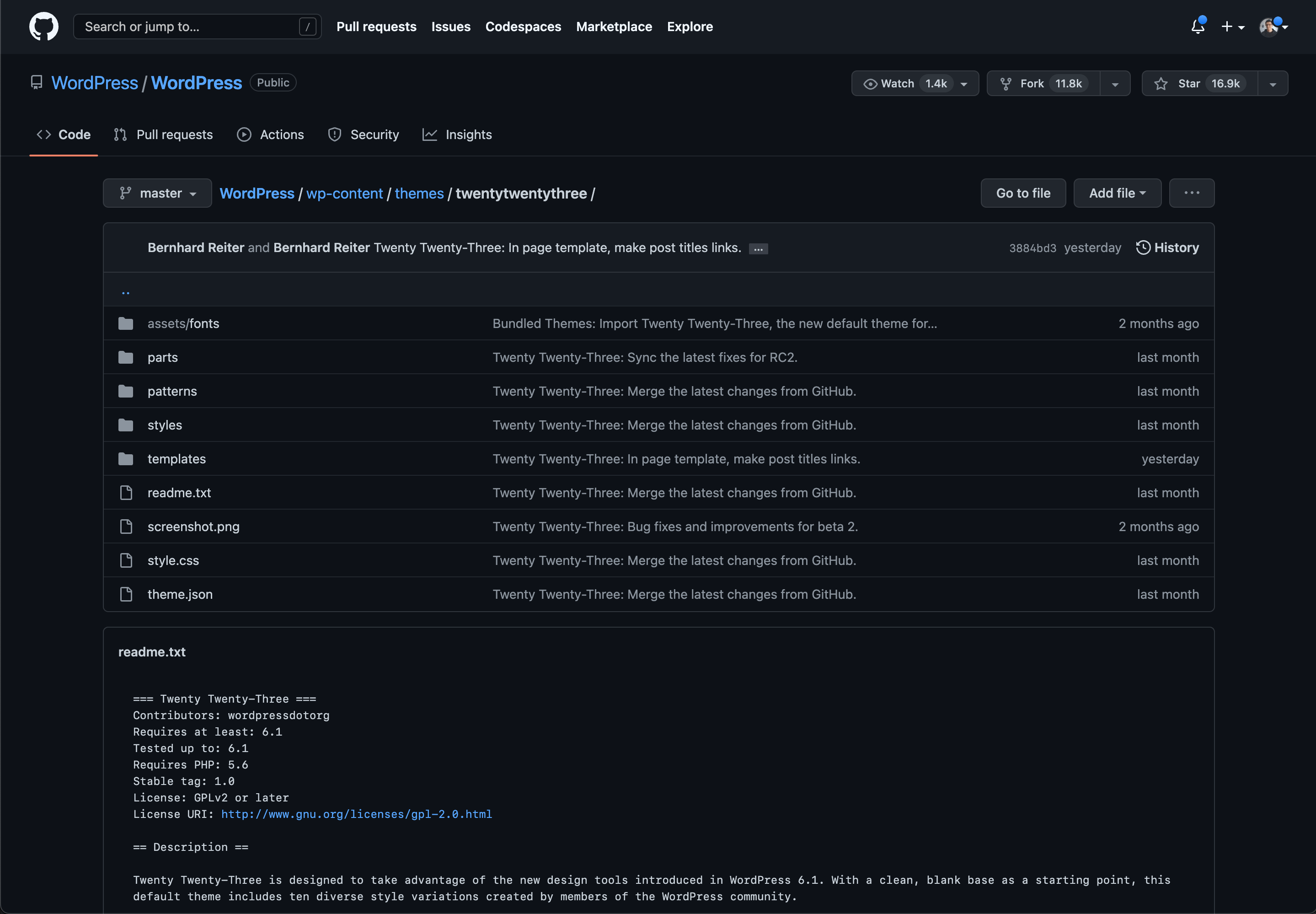Open the Fork dropdown arrow
Screen dimensions: 1316x914
(x=1115, y=84)
